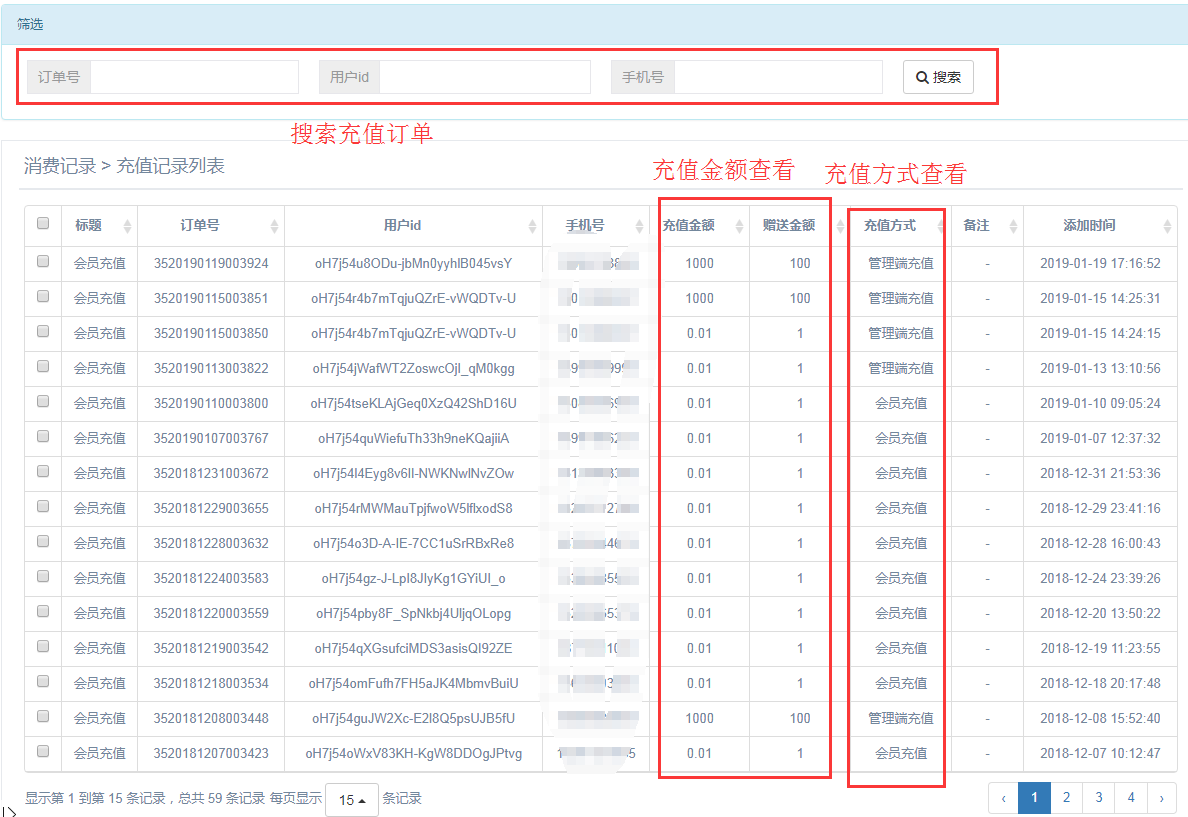Sort by the 用户id column sort arrows
The image size is (1188, 817).
coord(531,226)
